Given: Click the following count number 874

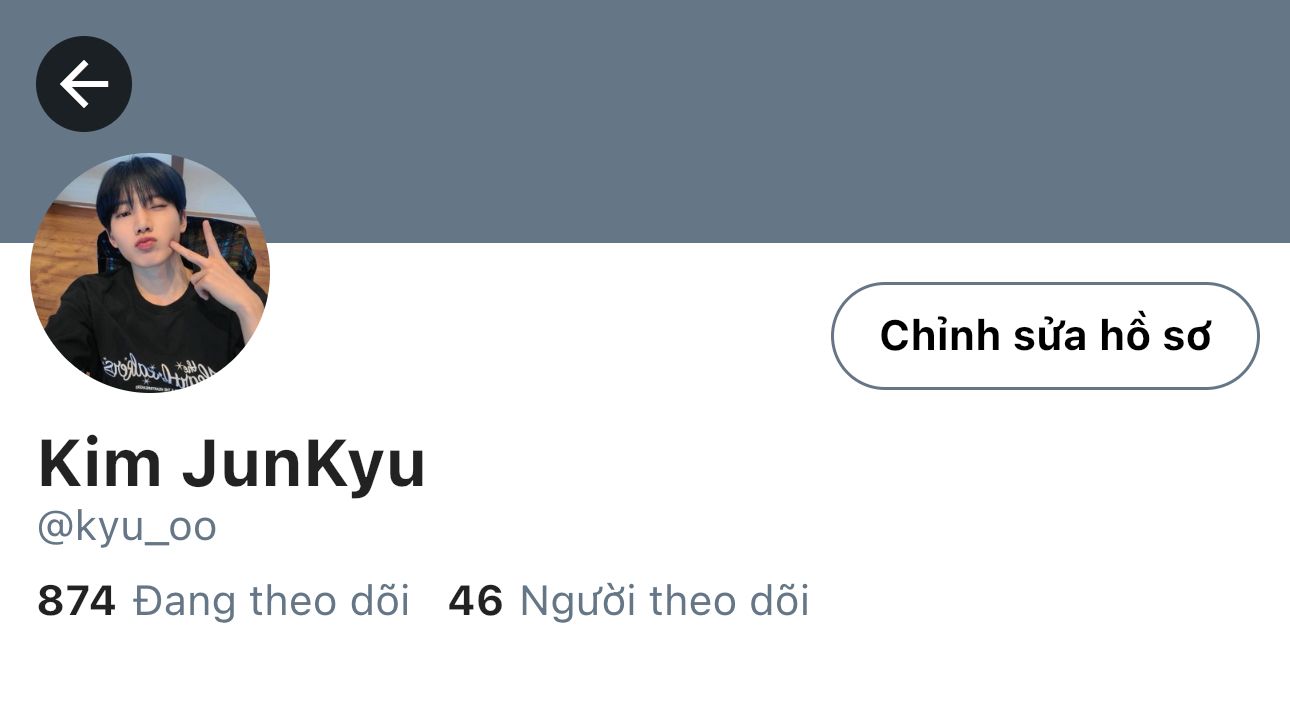Looking at the screenshot, I should [77, 601].
